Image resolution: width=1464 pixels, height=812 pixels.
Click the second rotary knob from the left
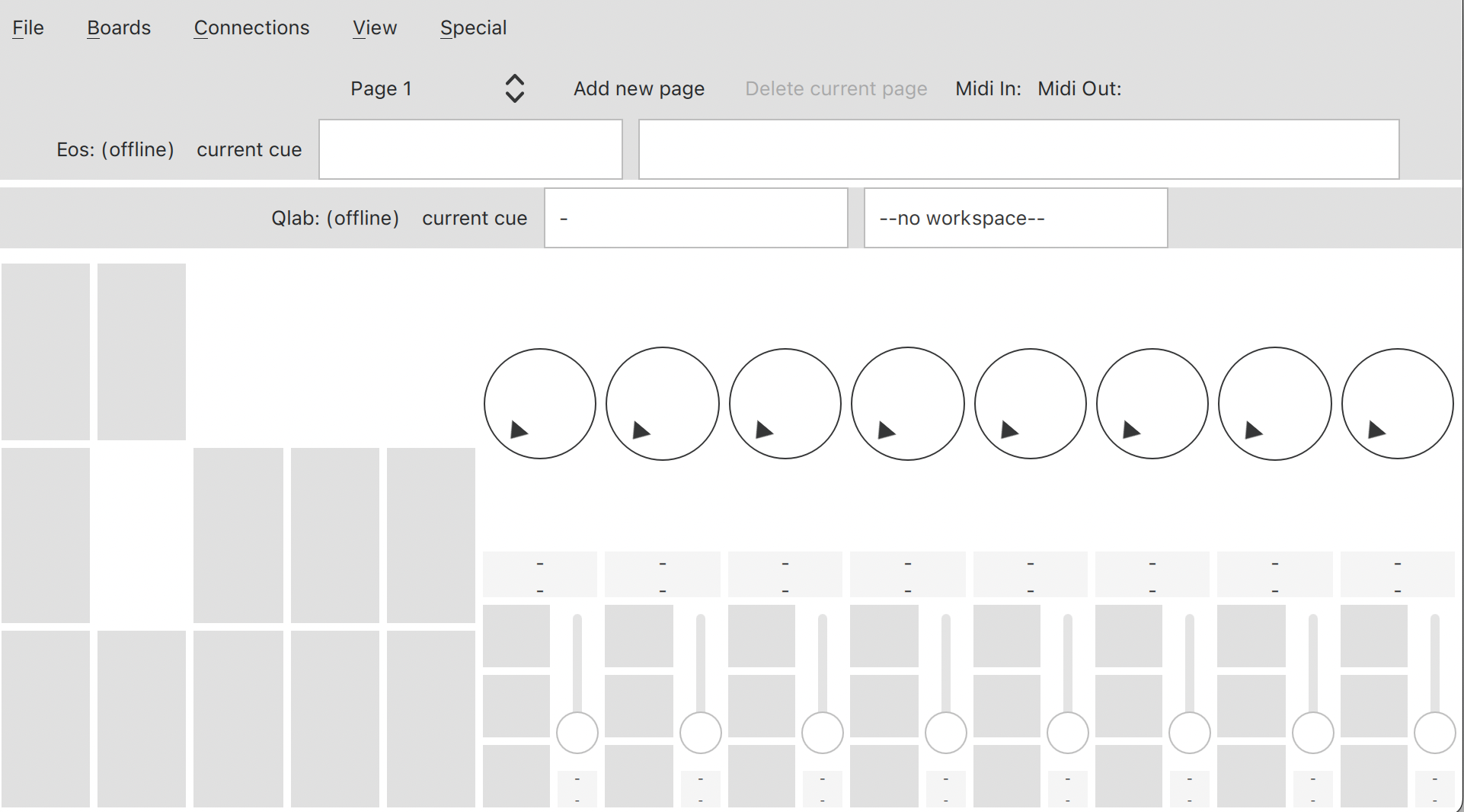[662, 404]
